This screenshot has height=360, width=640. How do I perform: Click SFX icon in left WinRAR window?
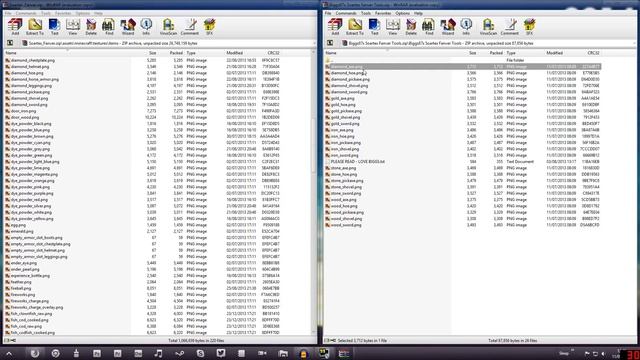point(209,27)
